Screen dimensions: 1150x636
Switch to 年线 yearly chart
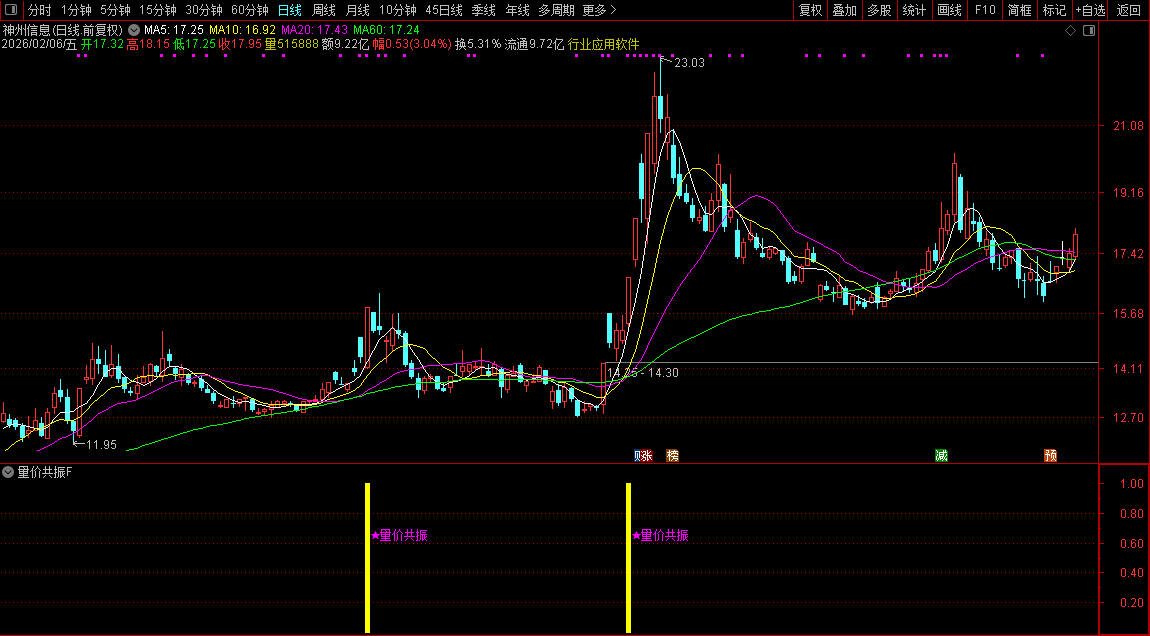click(x=517, y=10)
